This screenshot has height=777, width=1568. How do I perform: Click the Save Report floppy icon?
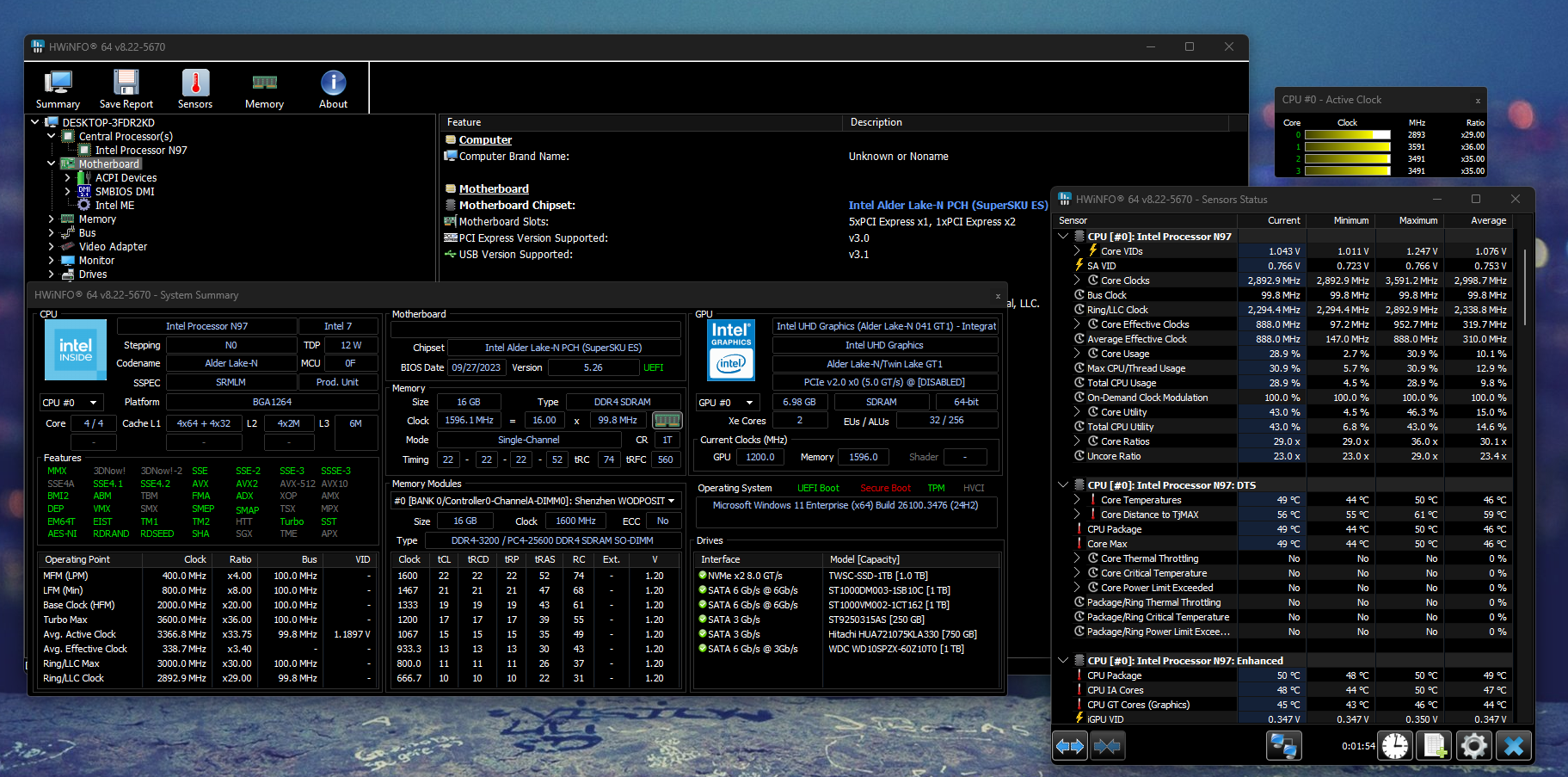[x=126, y=82]
